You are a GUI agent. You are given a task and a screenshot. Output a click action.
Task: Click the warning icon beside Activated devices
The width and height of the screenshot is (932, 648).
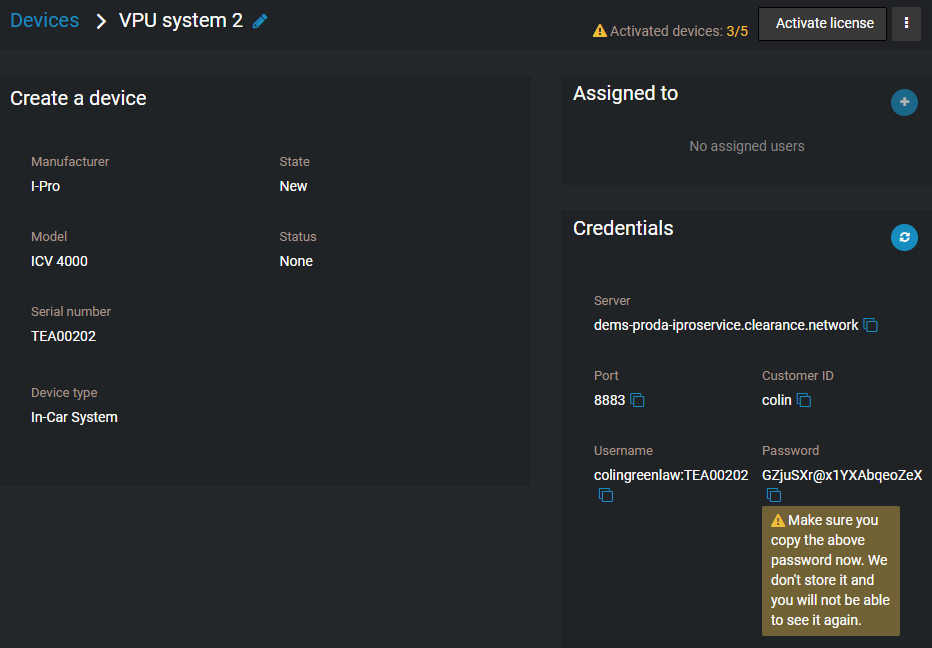600,31
